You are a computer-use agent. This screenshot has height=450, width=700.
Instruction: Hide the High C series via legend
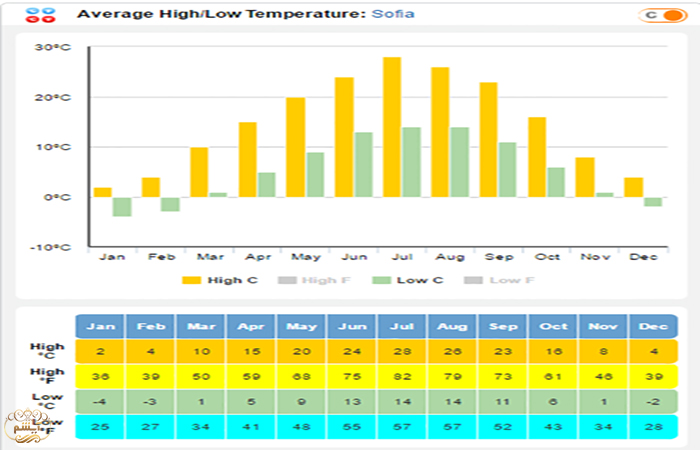coord(220,280)
